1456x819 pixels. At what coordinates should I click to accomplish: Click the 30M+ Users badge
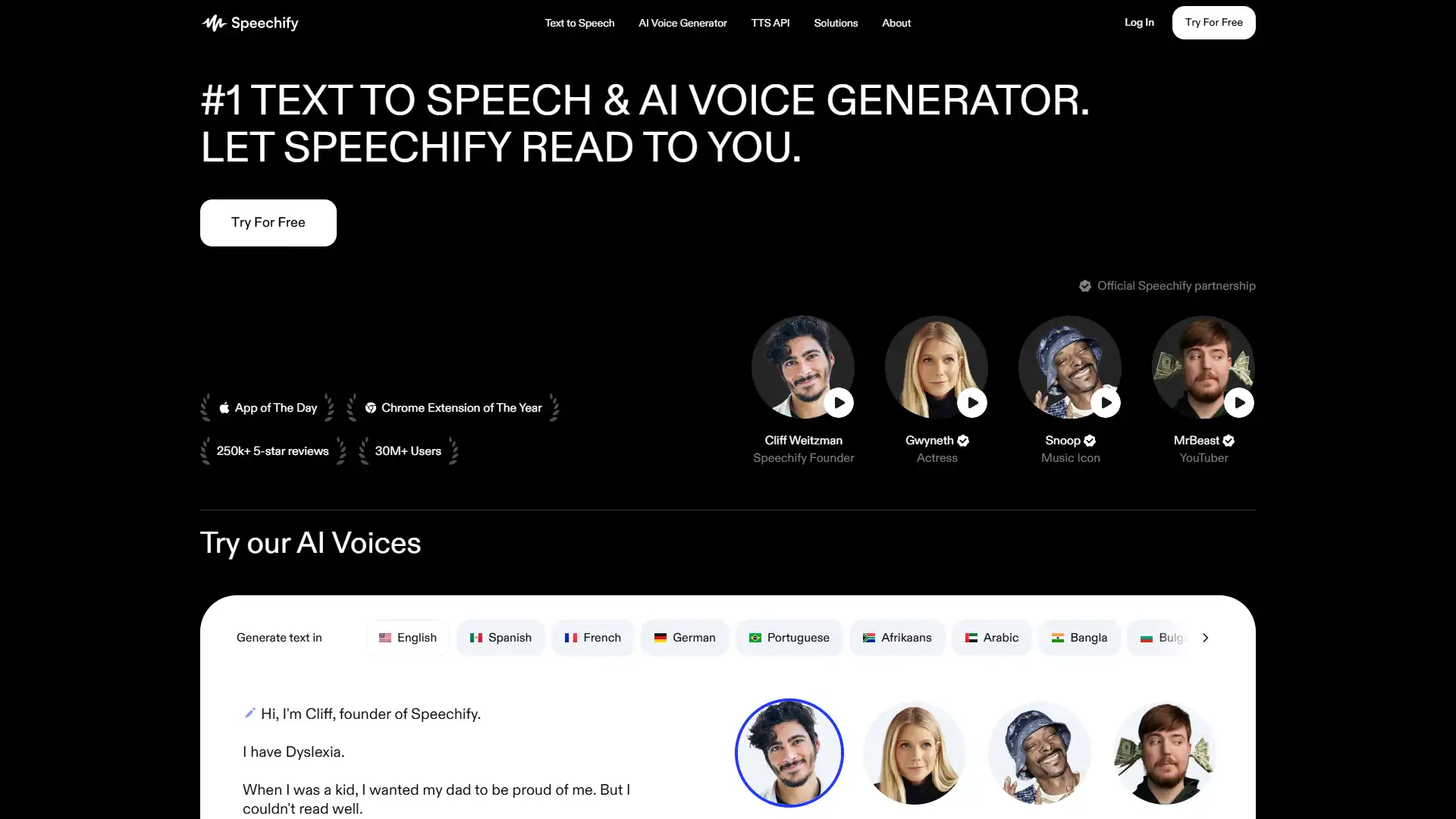point(407,450)
